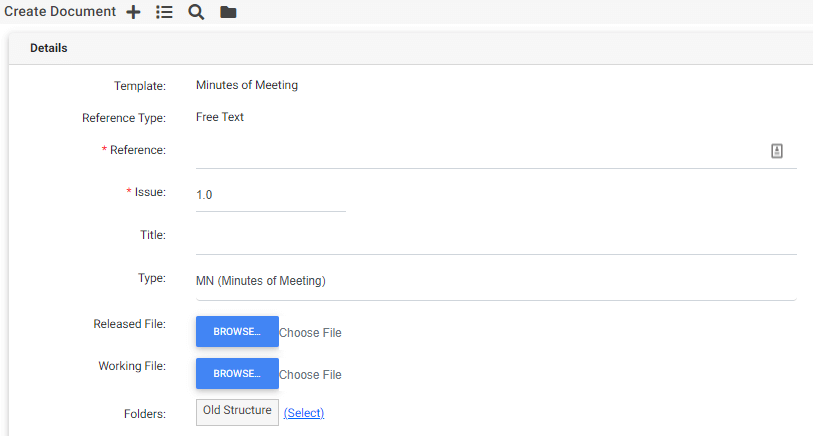The width and height of the screenshot is (813, 436).
Task: Click the Details panel header
Action: click(48, 48)
